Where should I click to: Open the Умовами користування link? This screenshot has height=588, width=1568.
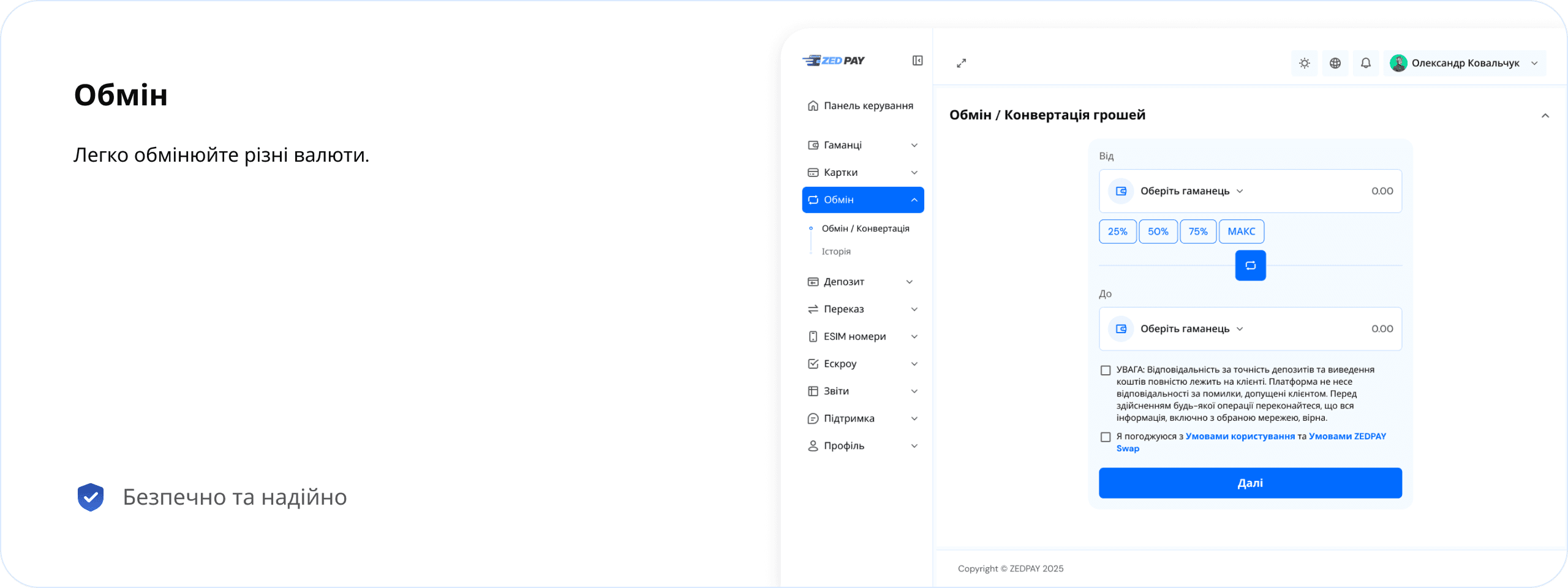(1240, 437)
